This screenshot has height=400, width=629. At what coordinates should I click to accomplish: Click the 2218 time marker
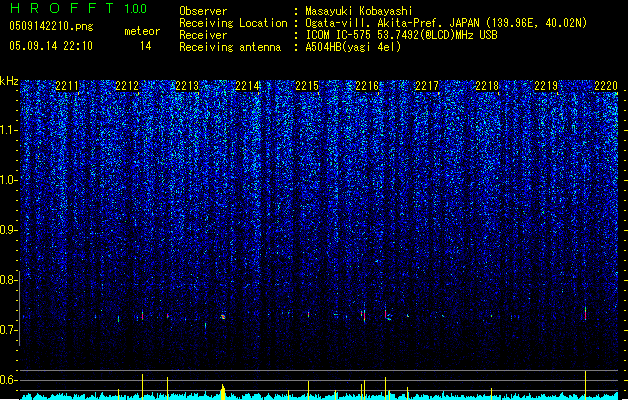point(487,86)
